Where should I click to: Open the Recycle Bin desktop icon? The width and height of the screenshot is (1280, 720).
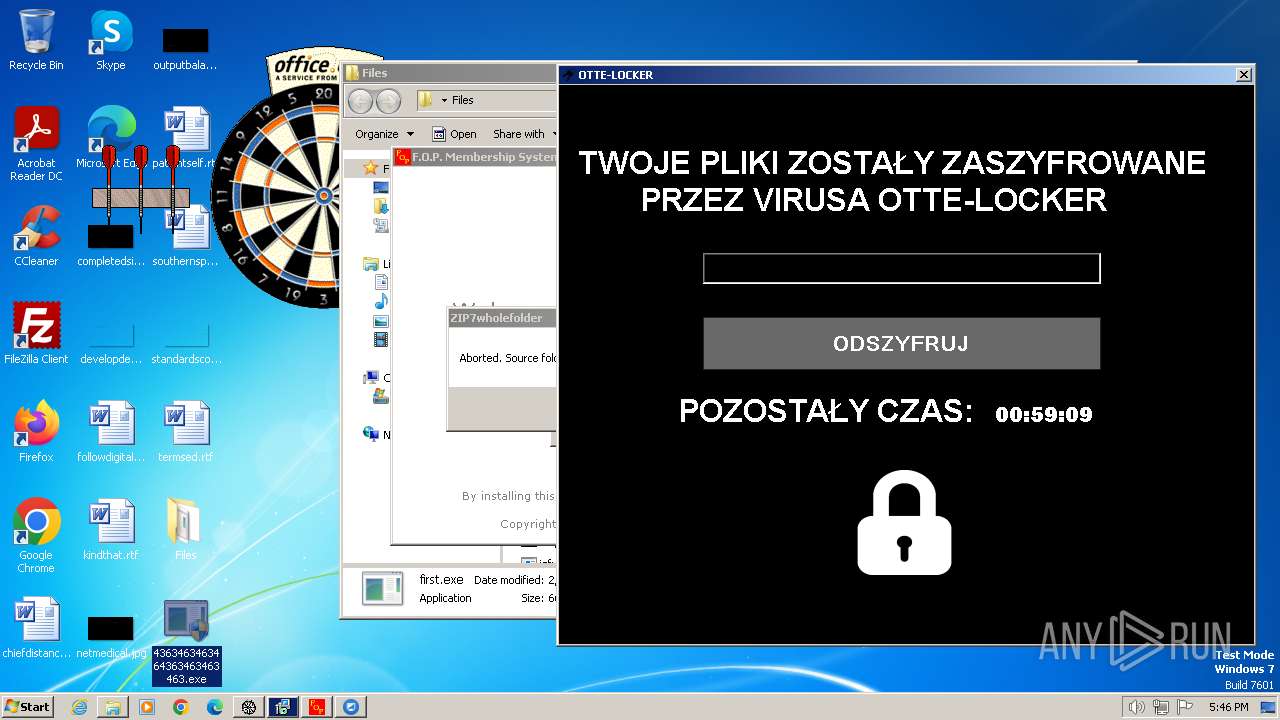click(x=36, y=40)
